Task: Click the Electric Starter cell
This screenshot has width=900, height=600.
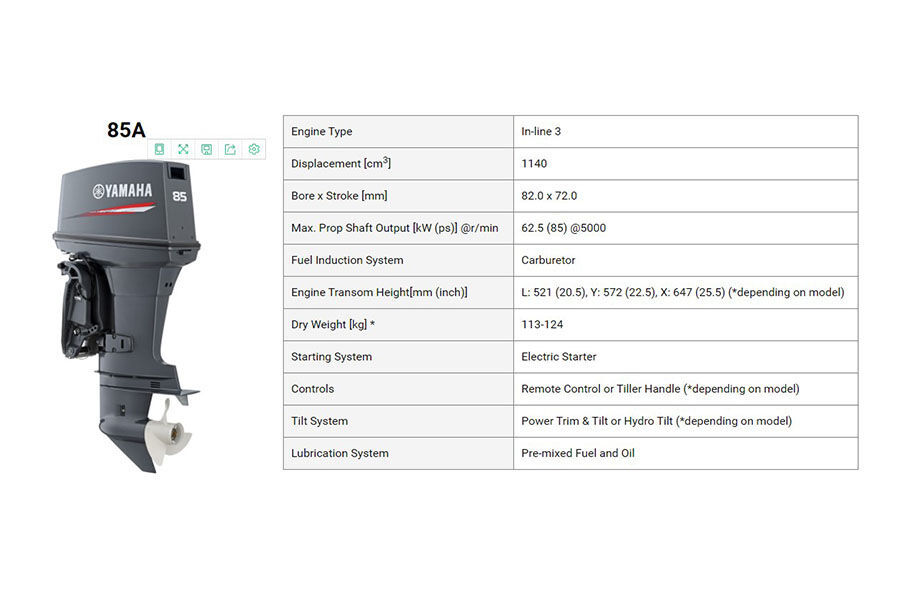Action: point(560,357)
